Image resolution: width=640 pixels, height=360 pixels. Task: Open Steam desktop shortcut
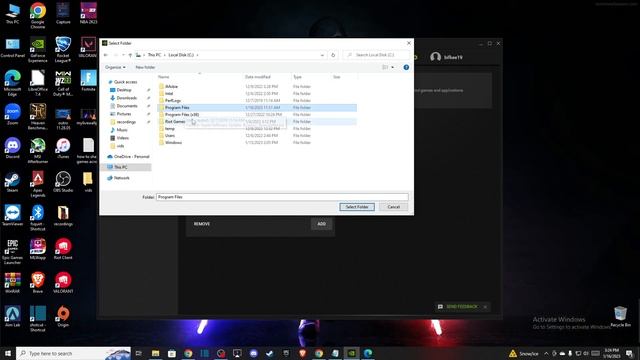click(12, 182)
